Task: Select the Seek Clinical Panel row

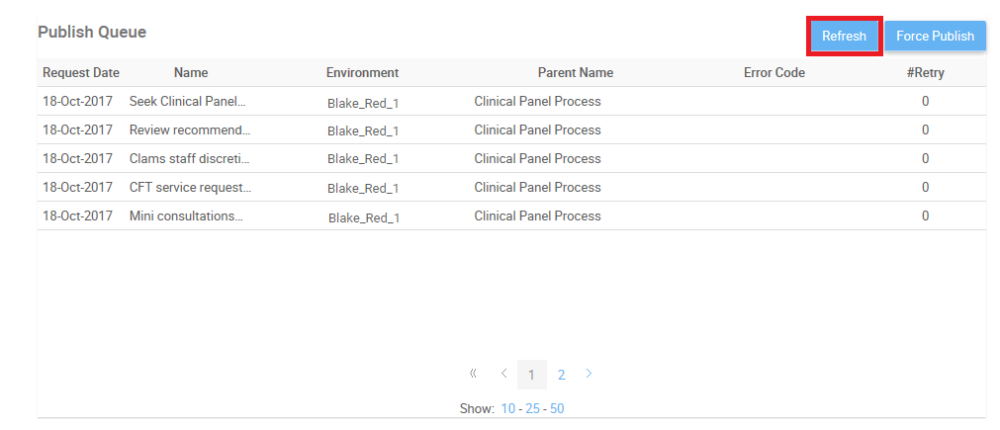Action: point(187,101)
